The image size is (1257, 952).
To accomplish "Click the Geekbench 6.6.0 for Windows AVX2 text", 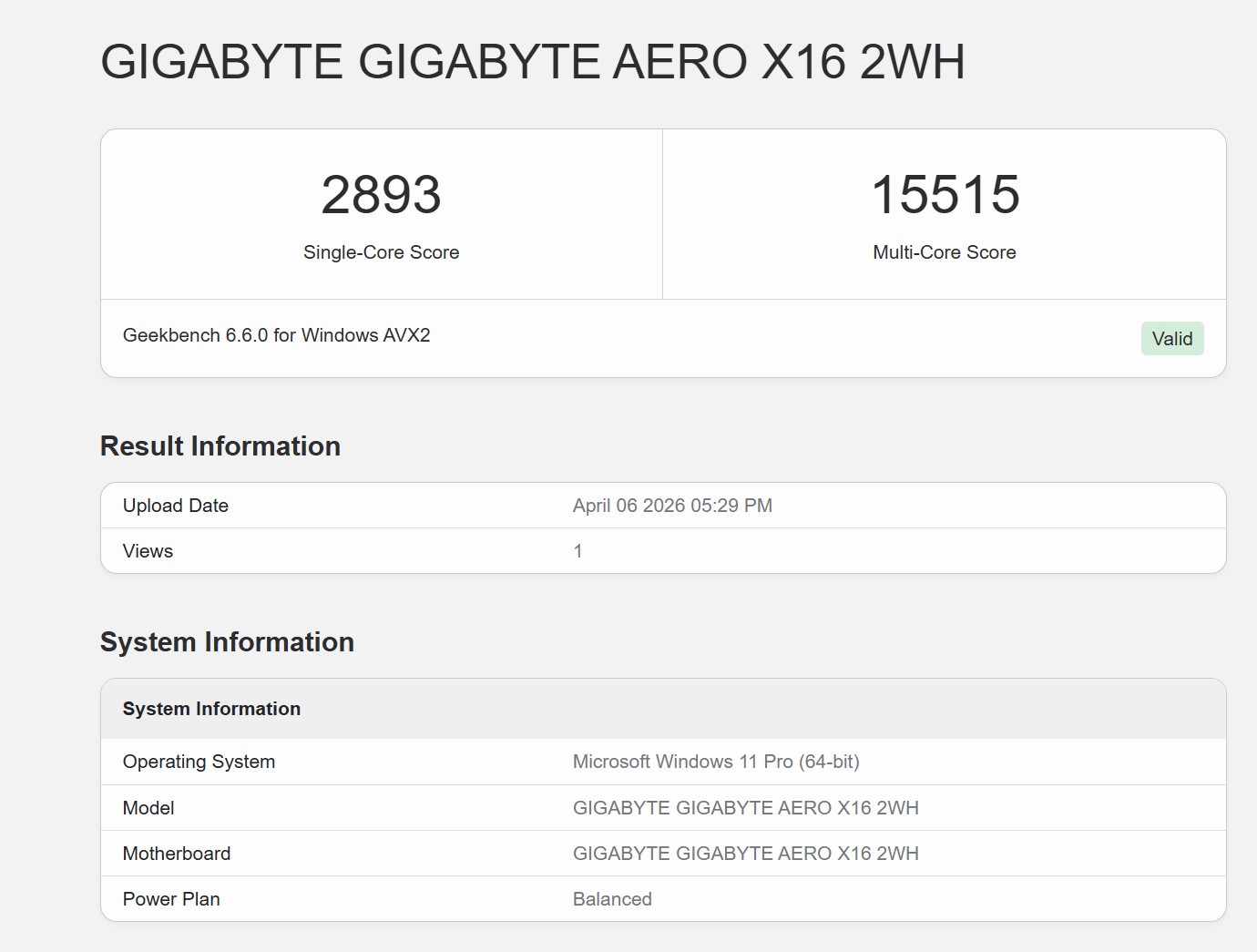I will 276,335.
